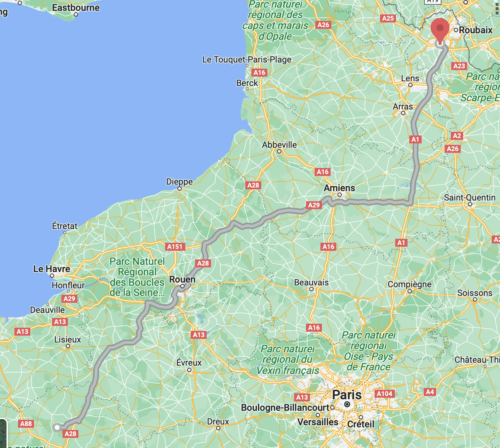Click the Le Touquet-Paris-Plage label
This screenshot has width=500, height=448.
click(x=247, y=60)
